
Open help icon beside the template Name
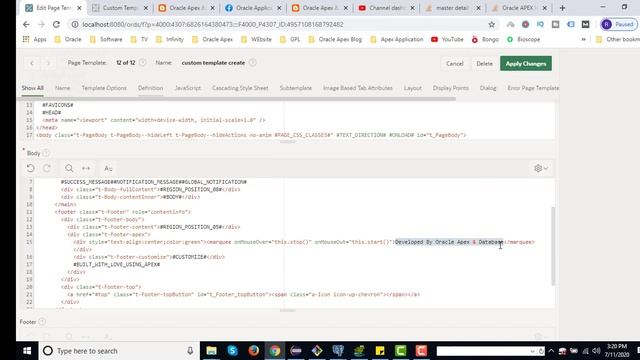[x=253, y=62]
